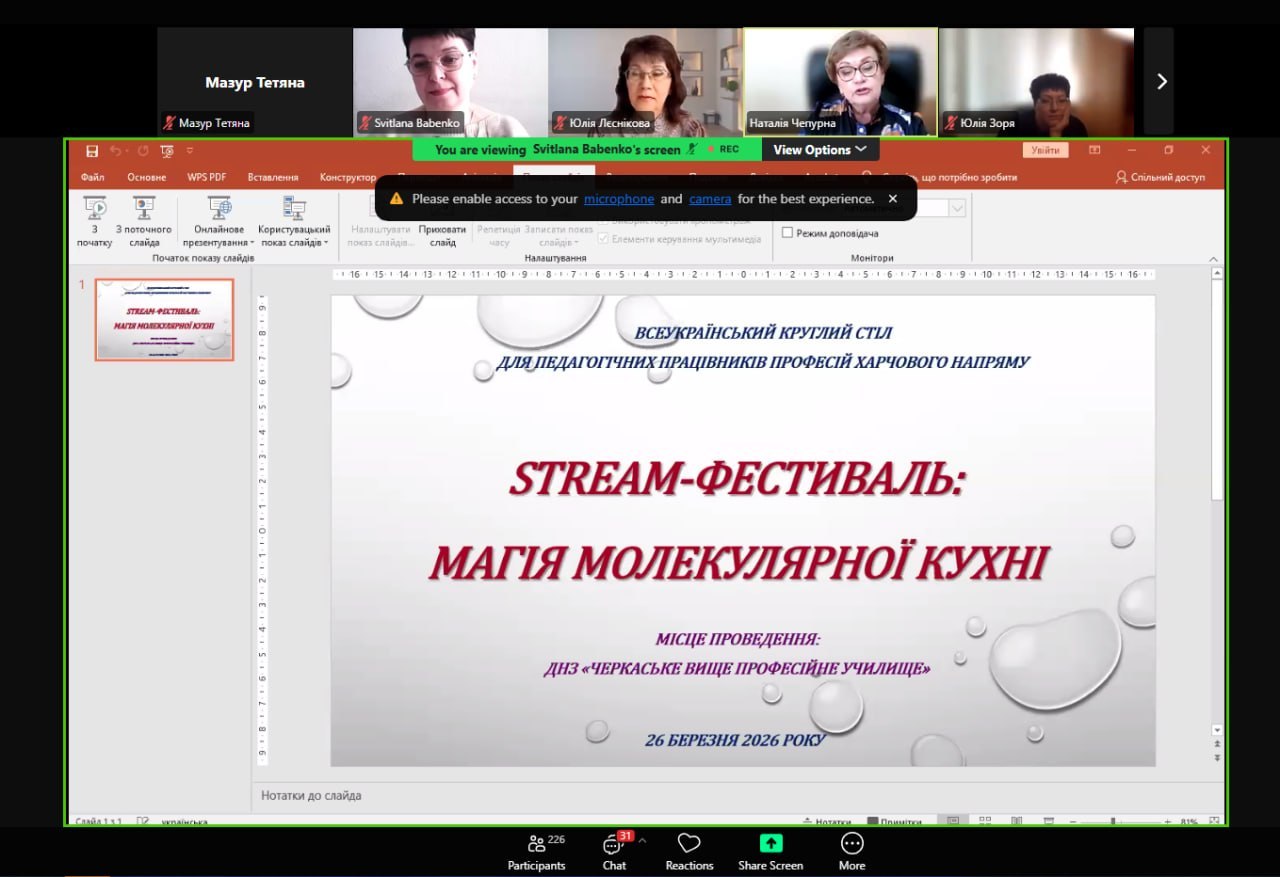Screen dimensions: 1280x877
Task: Click the green Share Screen icon
Action: (x=770, y=843)
